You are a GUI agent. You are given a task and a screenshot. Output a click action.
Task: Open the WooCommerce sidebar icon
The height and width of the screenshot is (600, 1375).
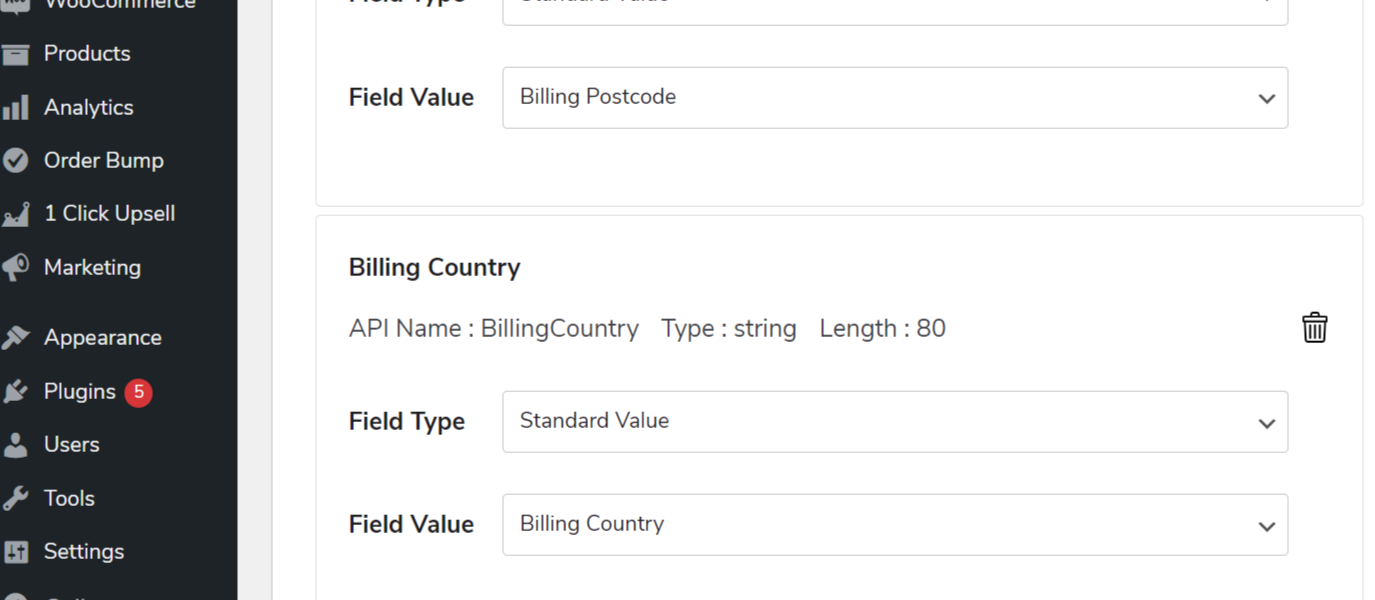18,5
